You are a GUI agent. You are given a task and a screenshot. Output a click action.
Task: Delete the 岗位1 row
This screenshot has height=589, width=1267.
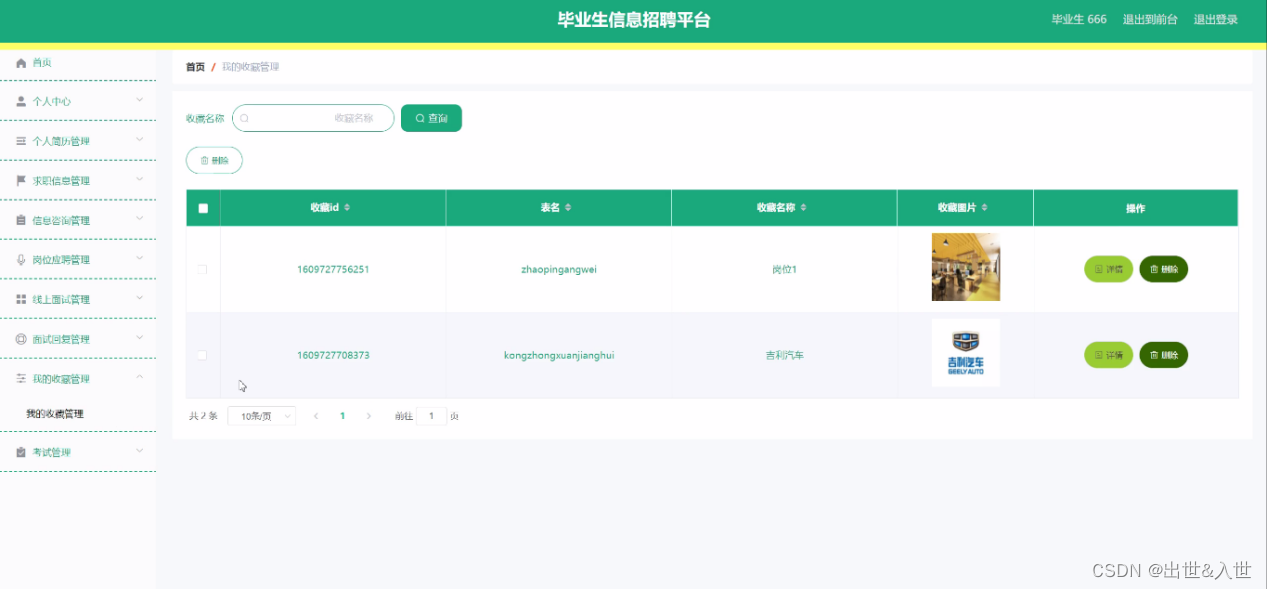click(x=1163, y=269)
